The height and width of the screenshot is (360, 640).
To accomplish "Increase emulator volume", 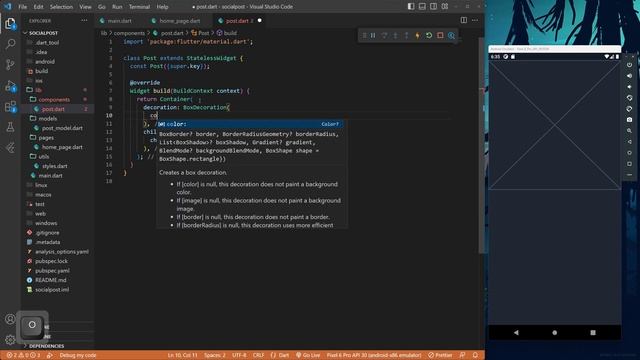I will pyautogui.click(x=629, y=76).
